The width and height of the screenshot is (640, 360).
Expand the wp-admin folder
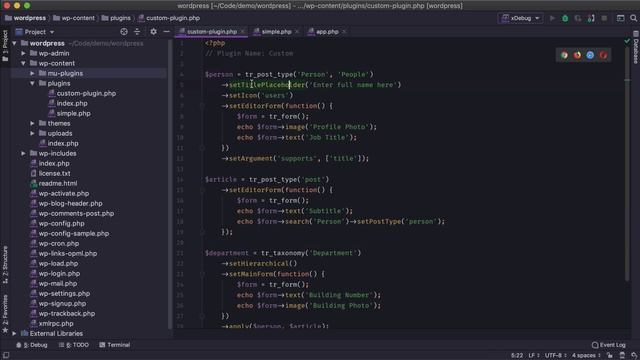tap(23, 53)
